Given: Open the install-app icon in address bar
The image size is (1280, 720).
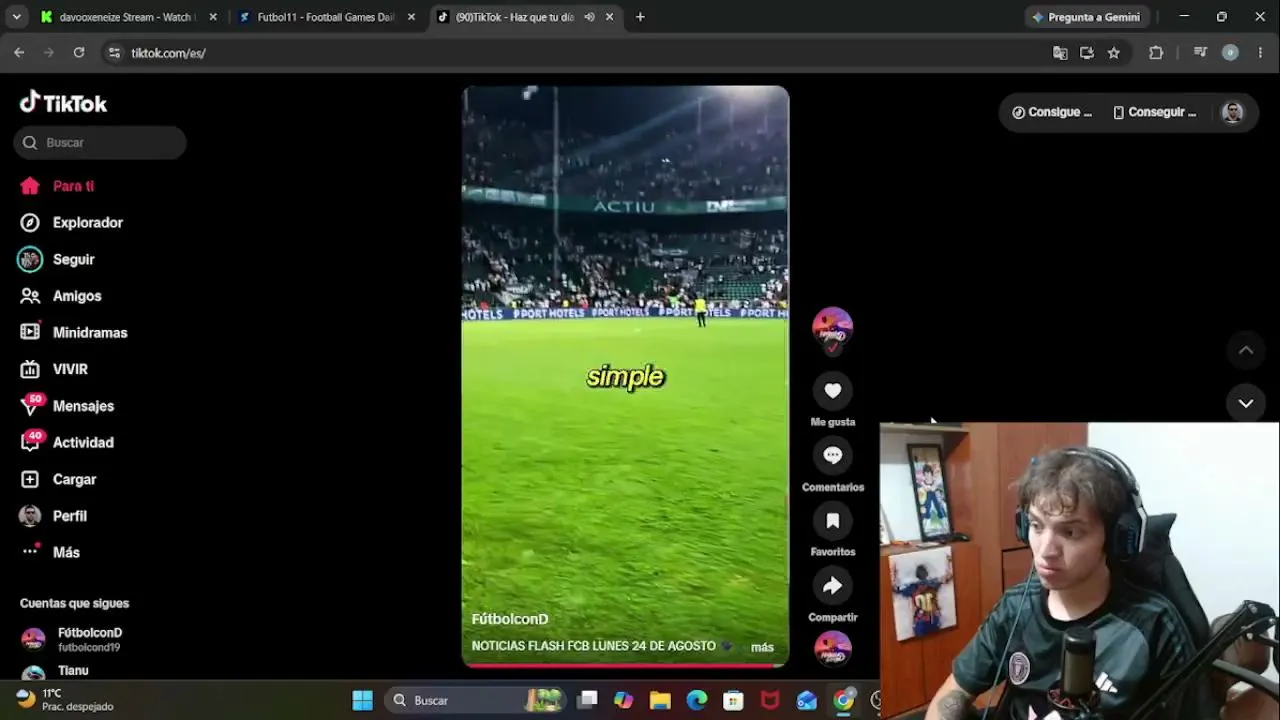Looking at the screenshot, I should coord(1087,53).
